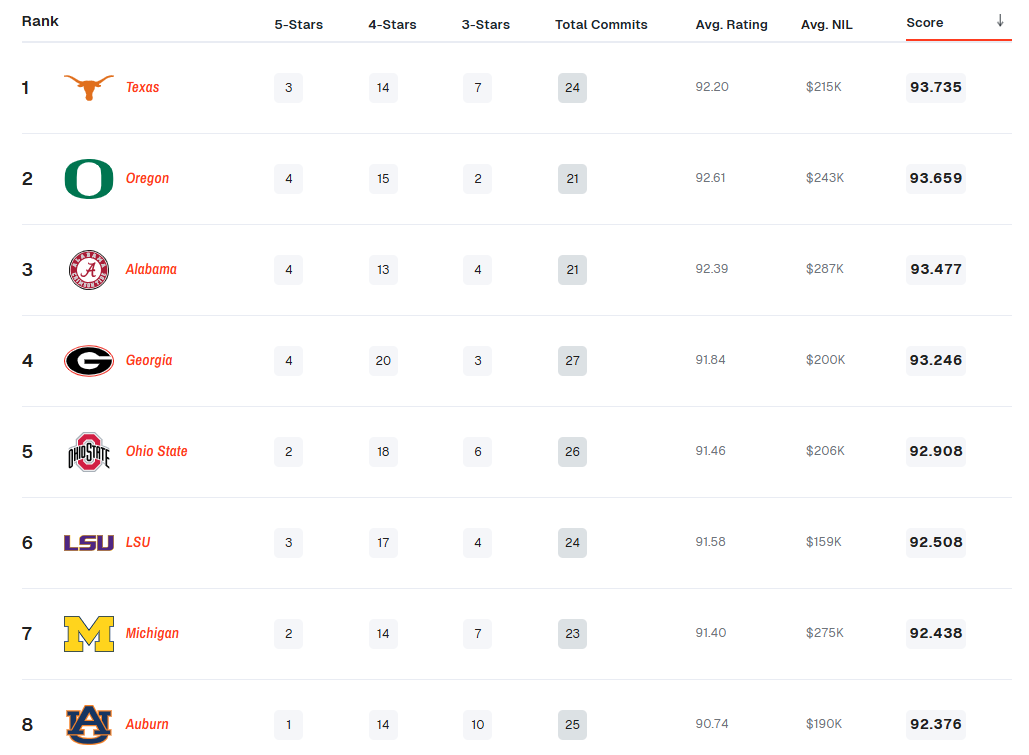Click Michigan's Avg. NIL value $275K
Screen dimensions: 1029x755
[825, 633]
